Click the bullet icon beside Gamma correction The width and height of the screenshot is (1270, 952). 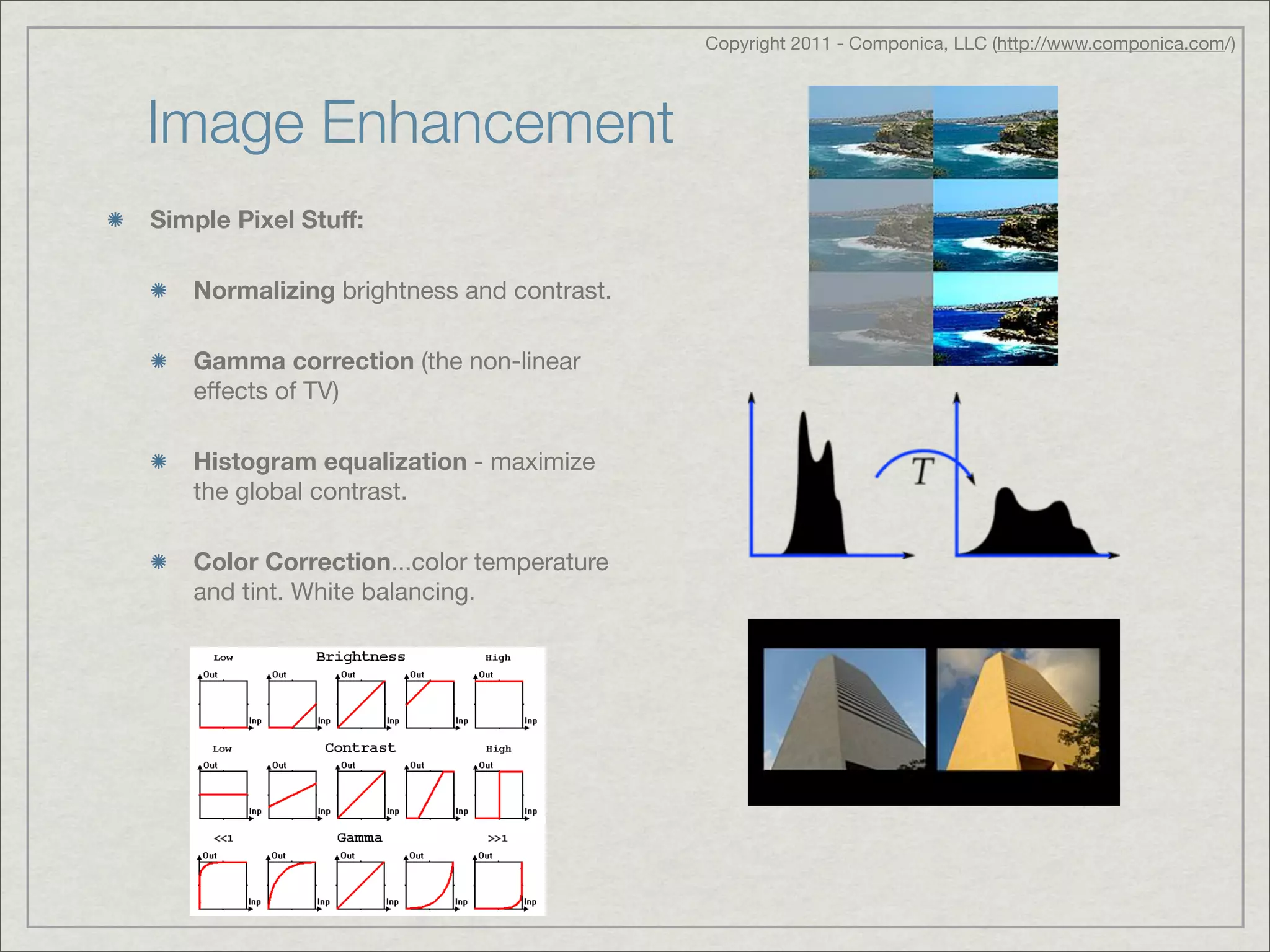pos(159,361)
